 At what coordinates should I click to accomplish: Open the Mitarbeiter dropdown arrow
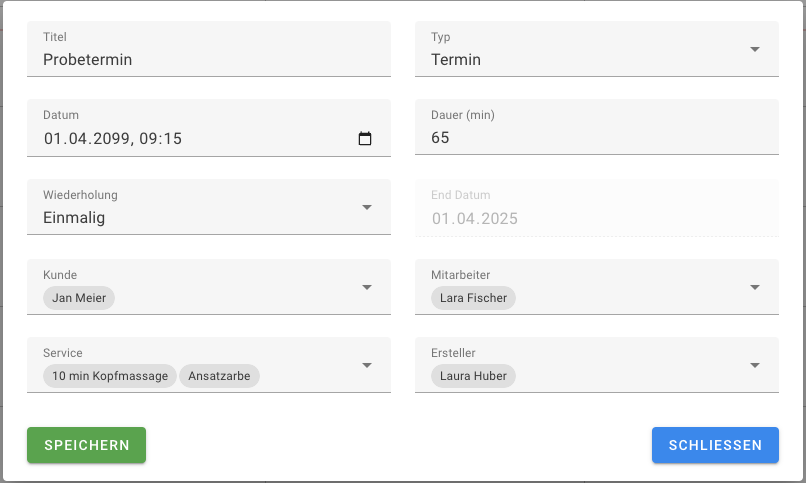(755, 287)
